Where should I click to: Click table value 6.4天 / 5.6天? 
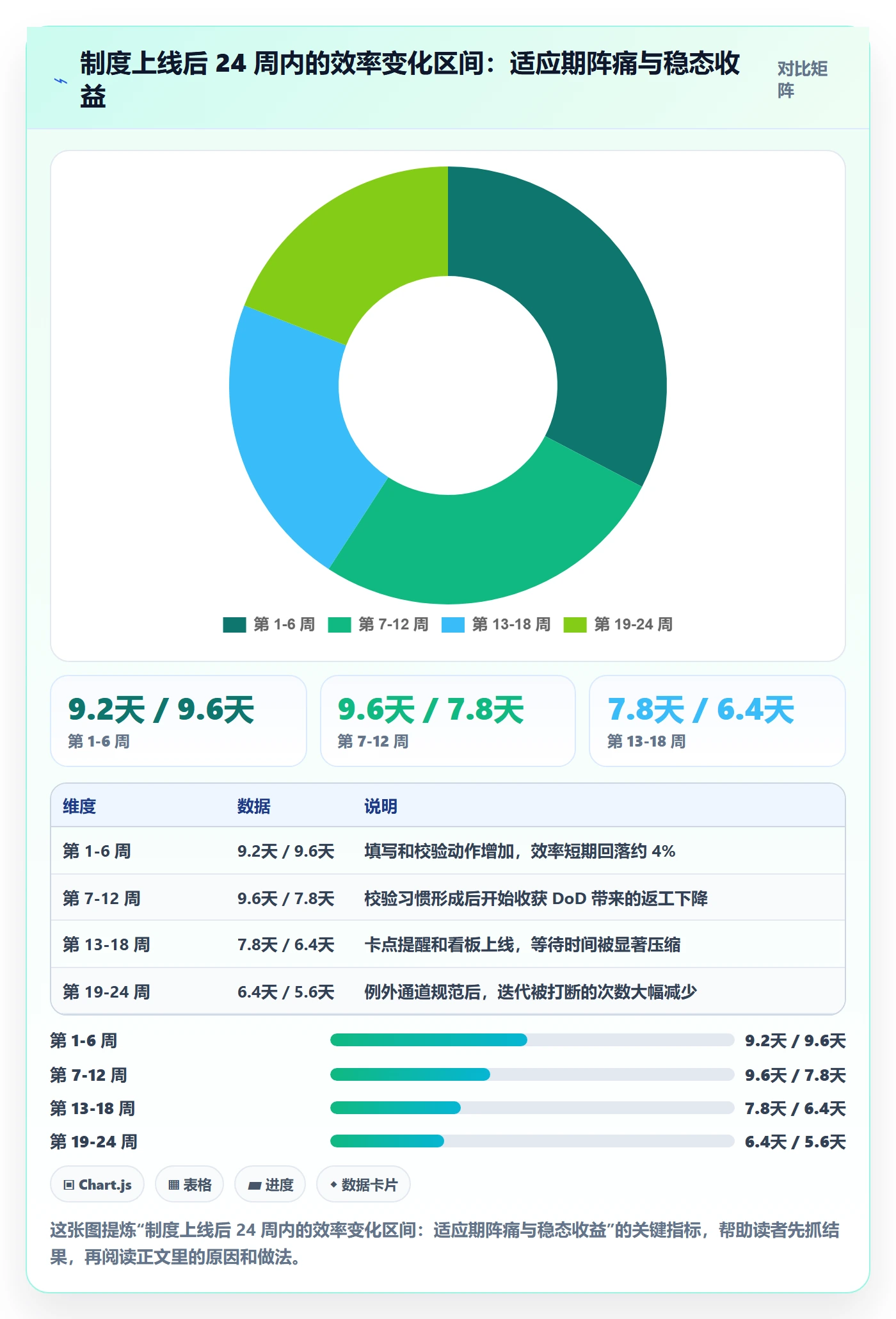click(285, 992)
